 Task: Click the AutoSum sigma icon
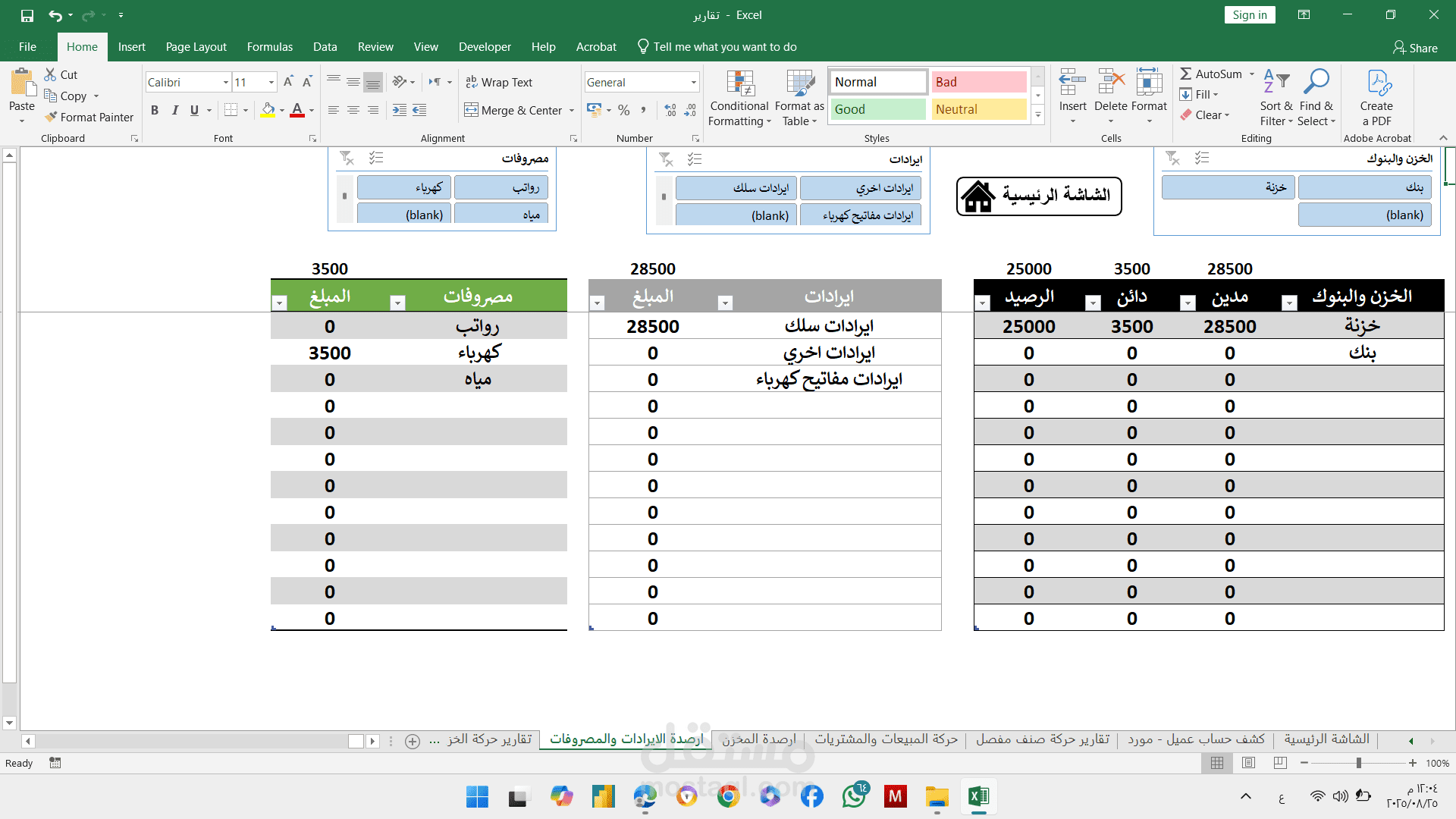[1186, 74]
